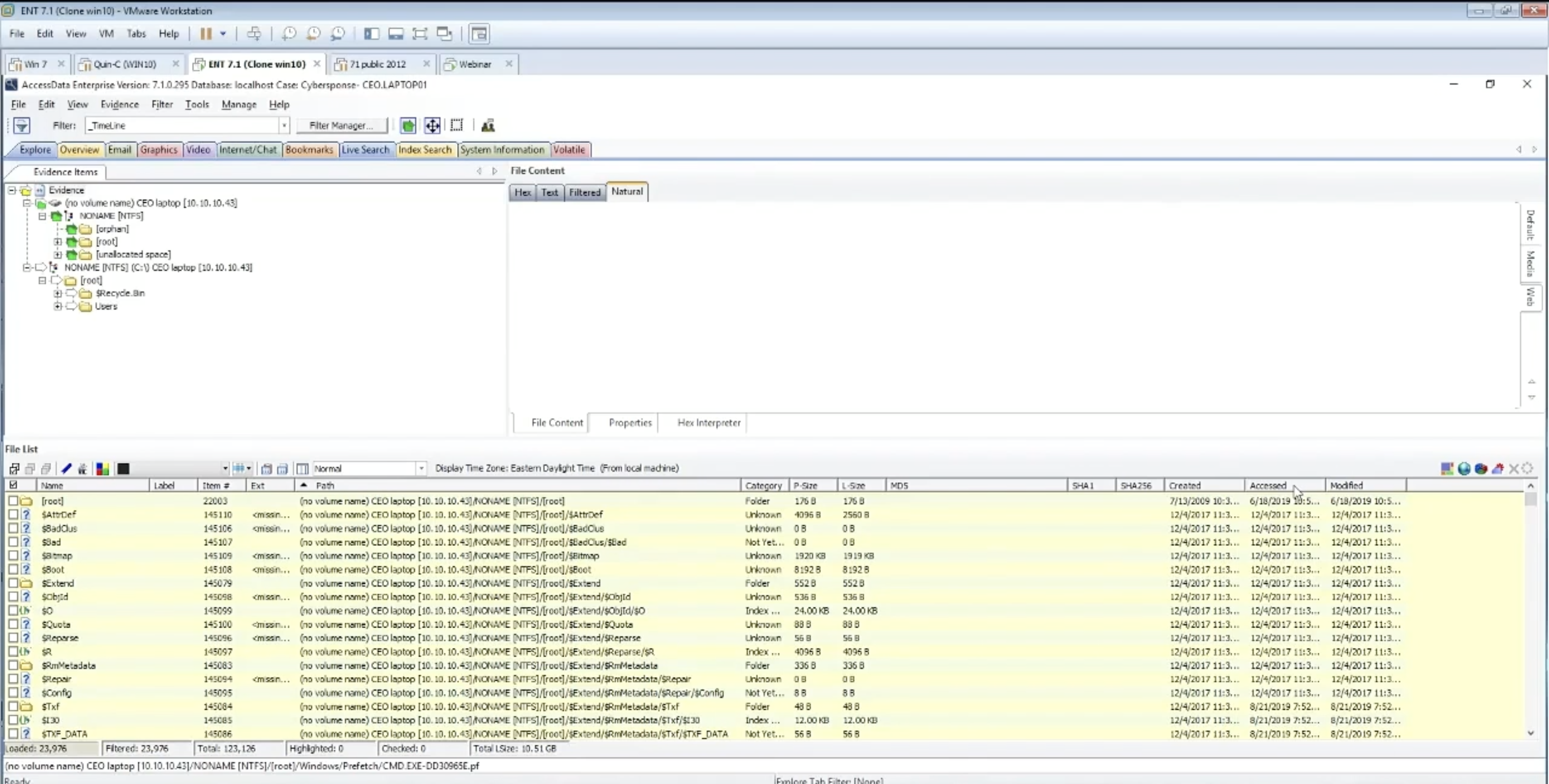Switch to the Volatile tab

pos(569,149)
